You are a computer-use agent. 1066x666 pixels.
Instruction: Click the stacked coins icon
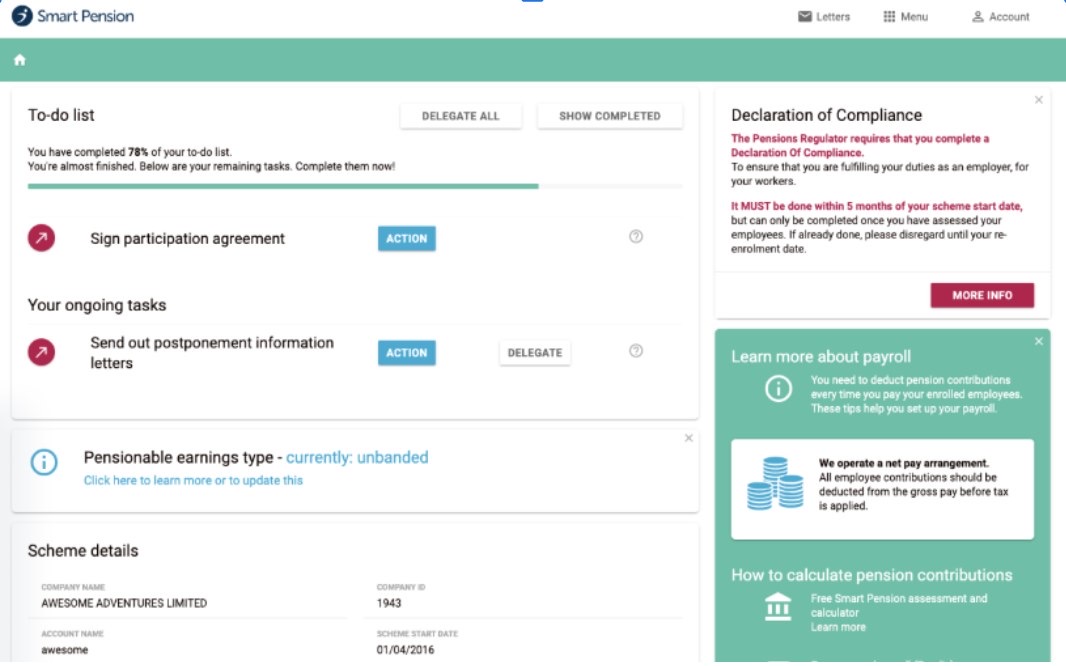pos(775,484)
